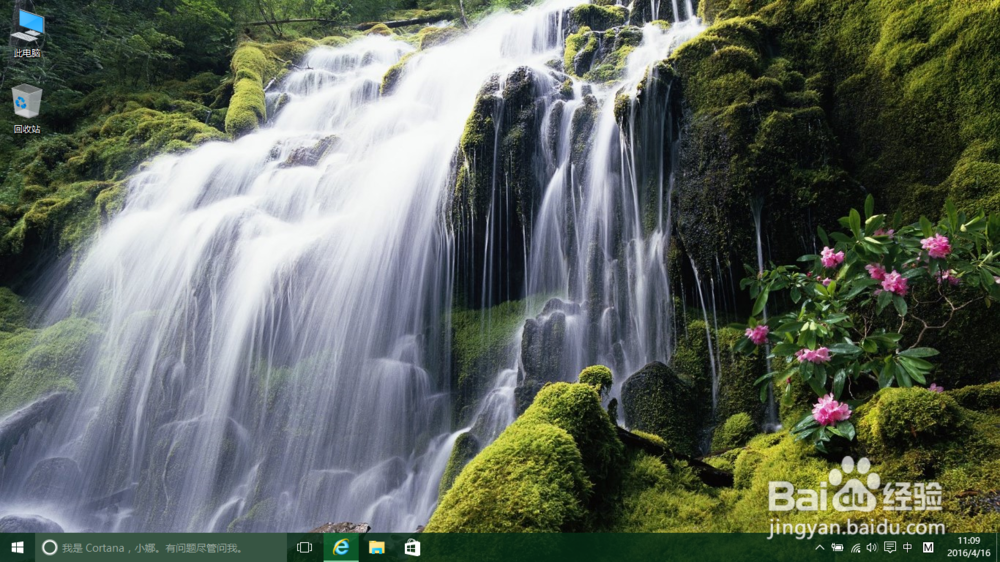The width and height of the screenshot is (1000, 562).
Task: Click the battery power tray icon
Action: coord(837,547)
